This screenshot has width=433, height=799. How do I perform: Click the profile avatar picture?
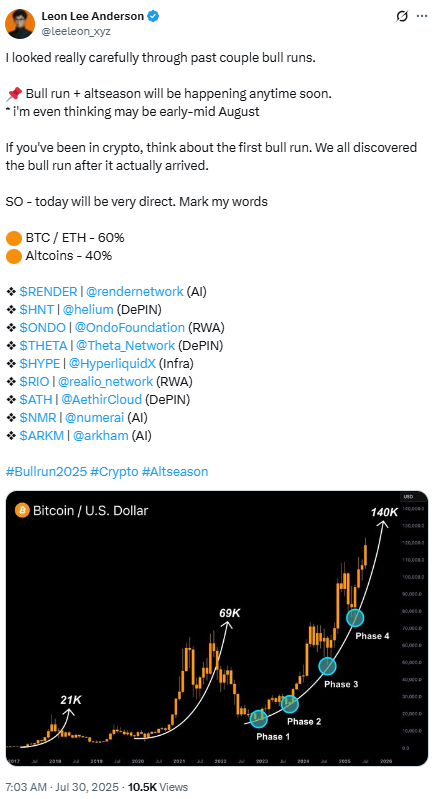pyautogui.click(x=20, y=24)
